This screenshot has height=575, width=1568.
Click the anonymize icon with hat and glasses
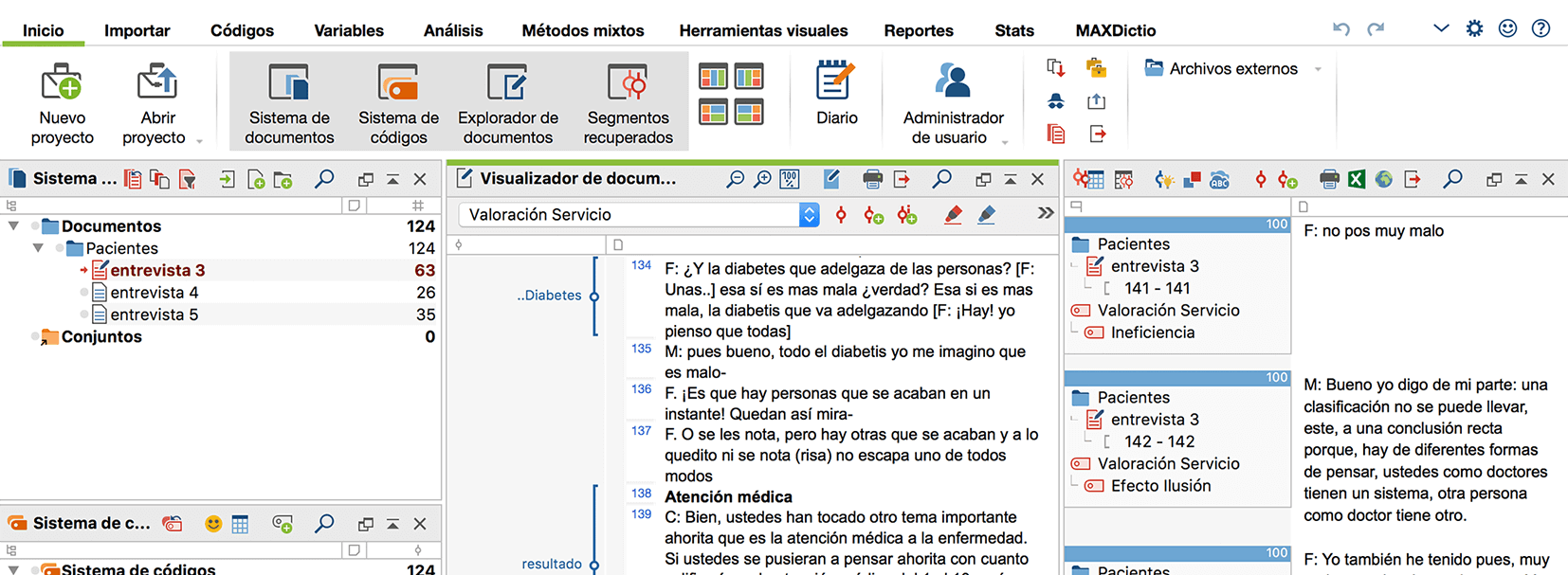(1055, 101)
